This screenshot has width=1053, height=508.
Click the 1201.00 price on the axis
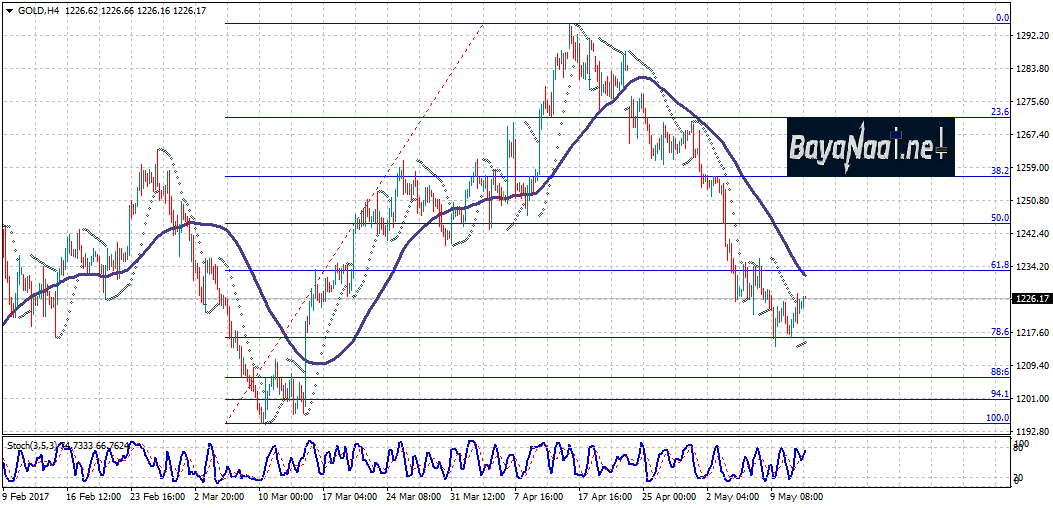(x=1030, y=398)
